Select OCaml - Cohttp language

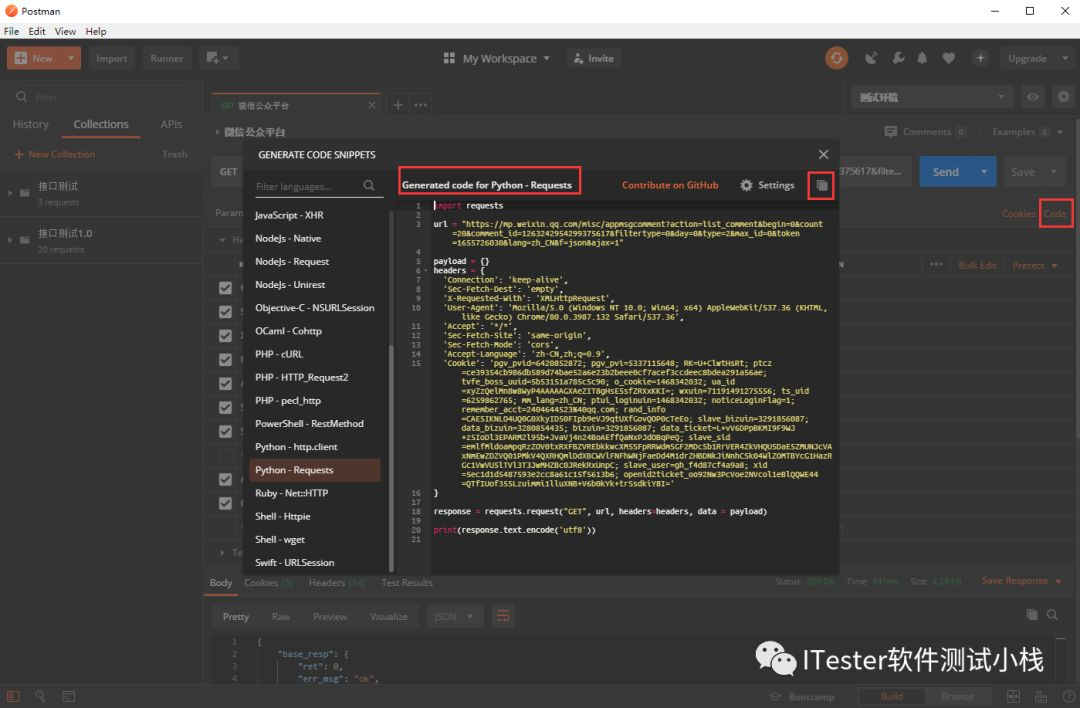(288, 331)
